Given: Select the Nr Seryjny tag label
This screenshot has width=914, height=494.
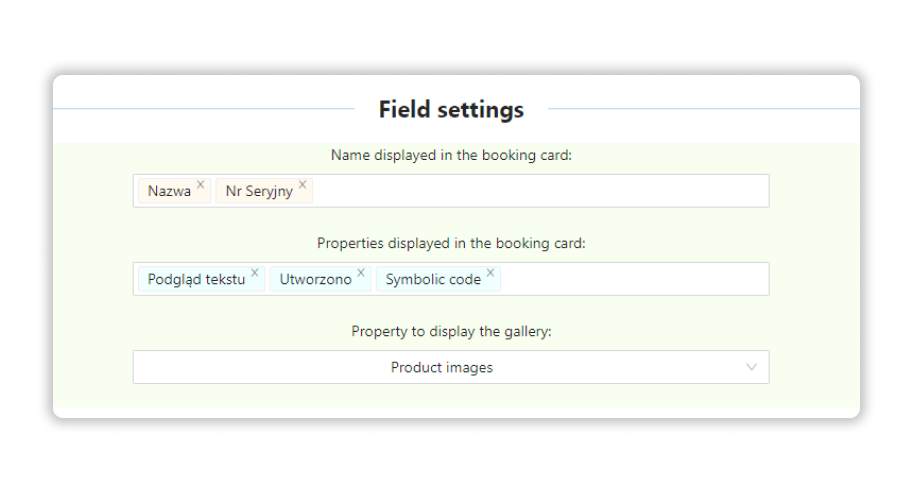Looking at the screenshot, I should tap(259, 191).
